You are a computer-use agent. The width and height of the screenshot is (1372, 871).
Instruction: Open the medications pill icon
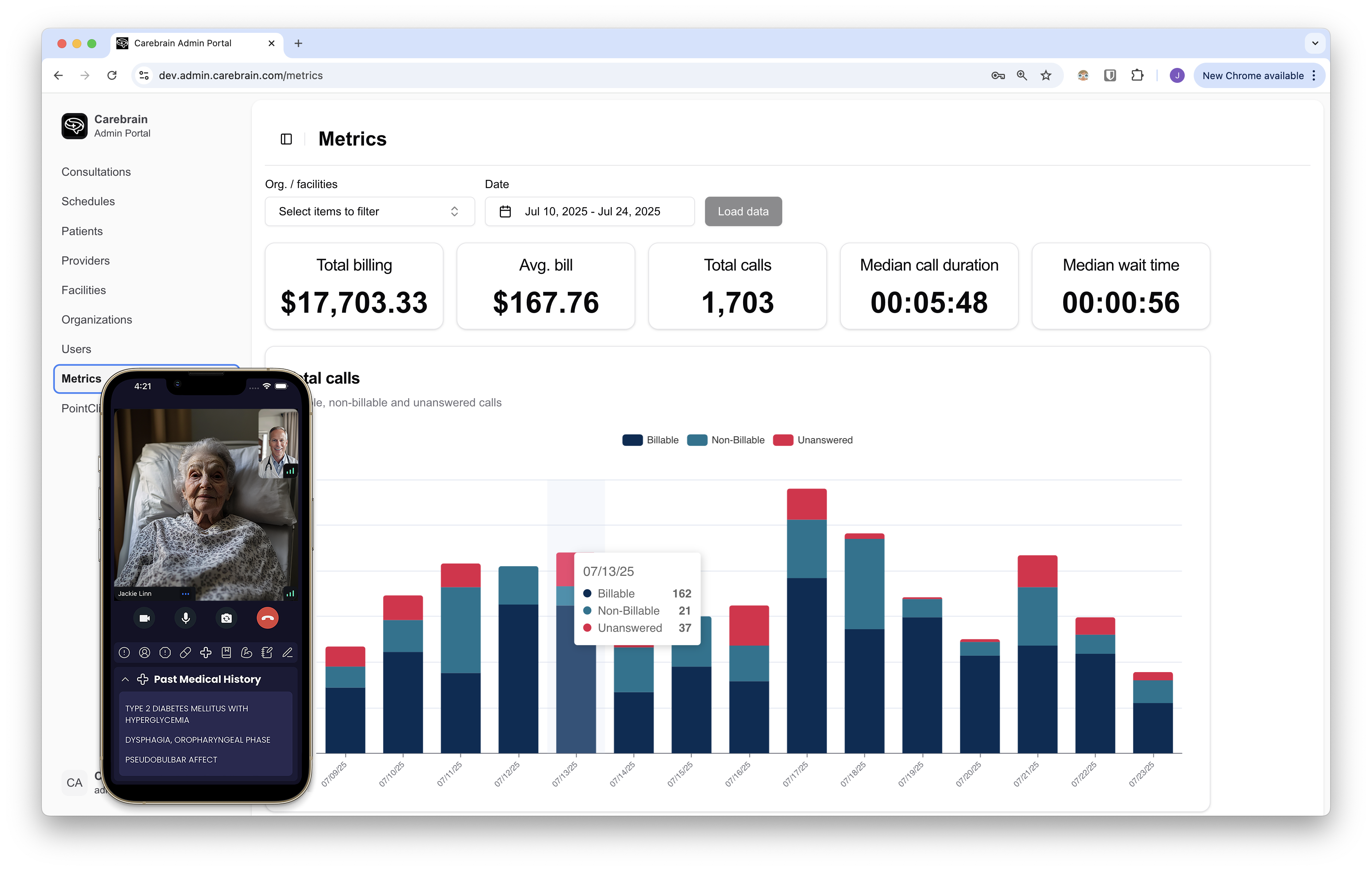185,653
